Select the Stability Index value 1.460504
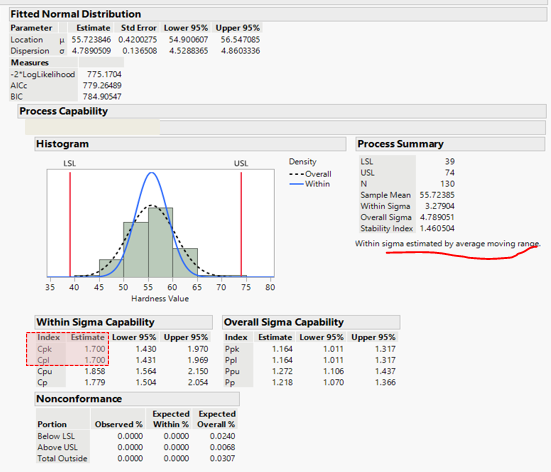The width and height of the screenshot is (551, 472). point(437,228)
